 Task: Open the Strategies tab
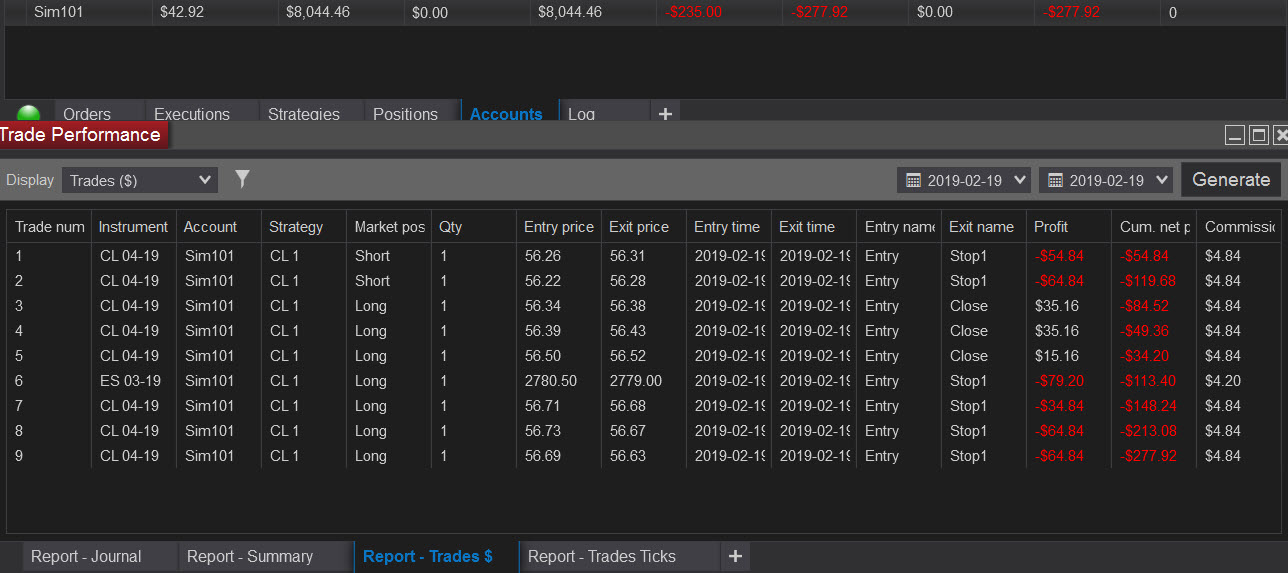[304, 114]
